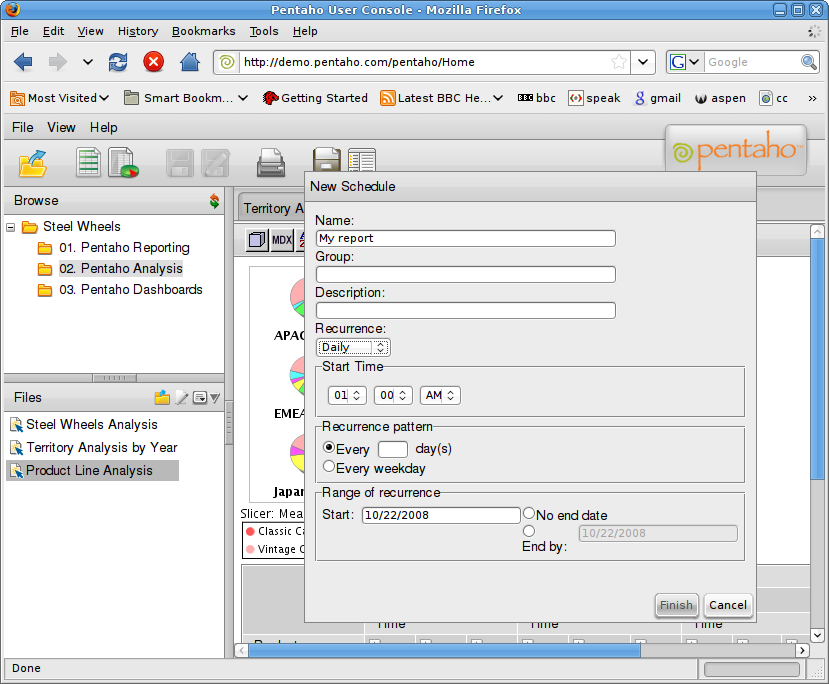Open the Pentaho open-file folder icon

tap(33, 163)
